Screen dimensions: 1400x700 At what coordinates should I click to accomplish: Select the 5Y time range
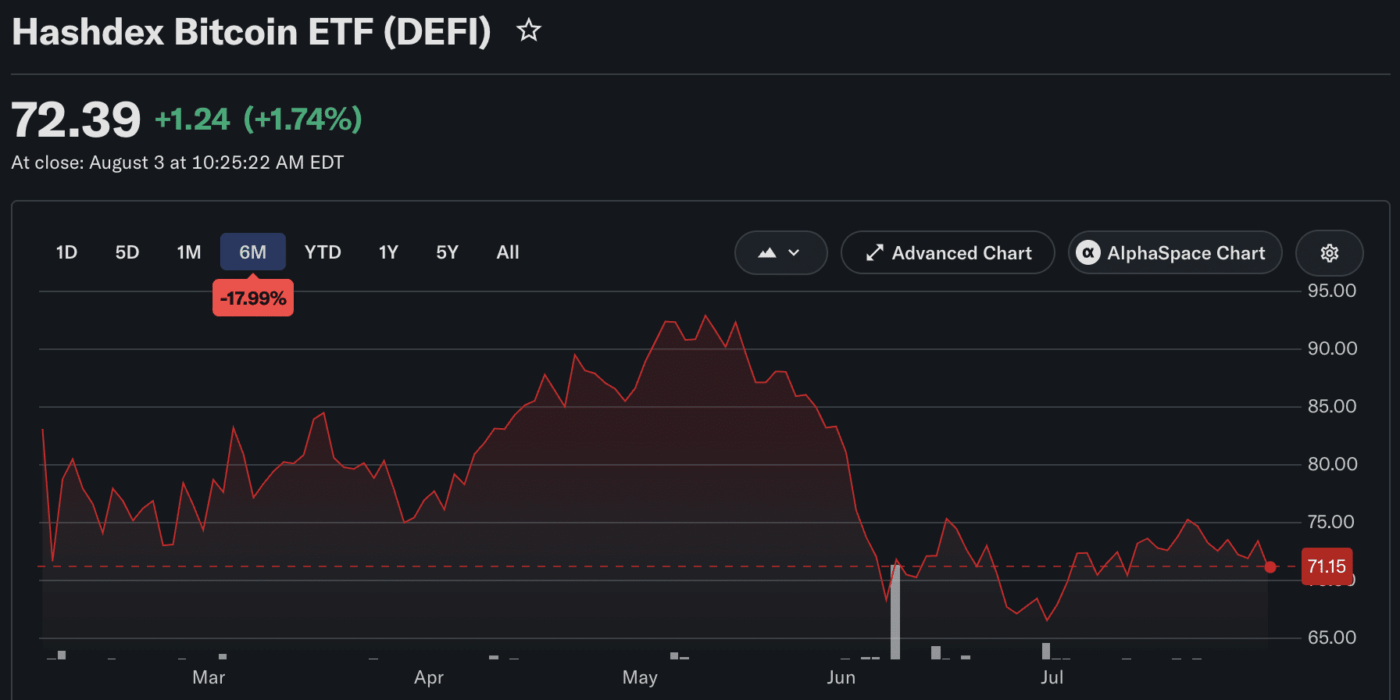(x=447, y=252)
